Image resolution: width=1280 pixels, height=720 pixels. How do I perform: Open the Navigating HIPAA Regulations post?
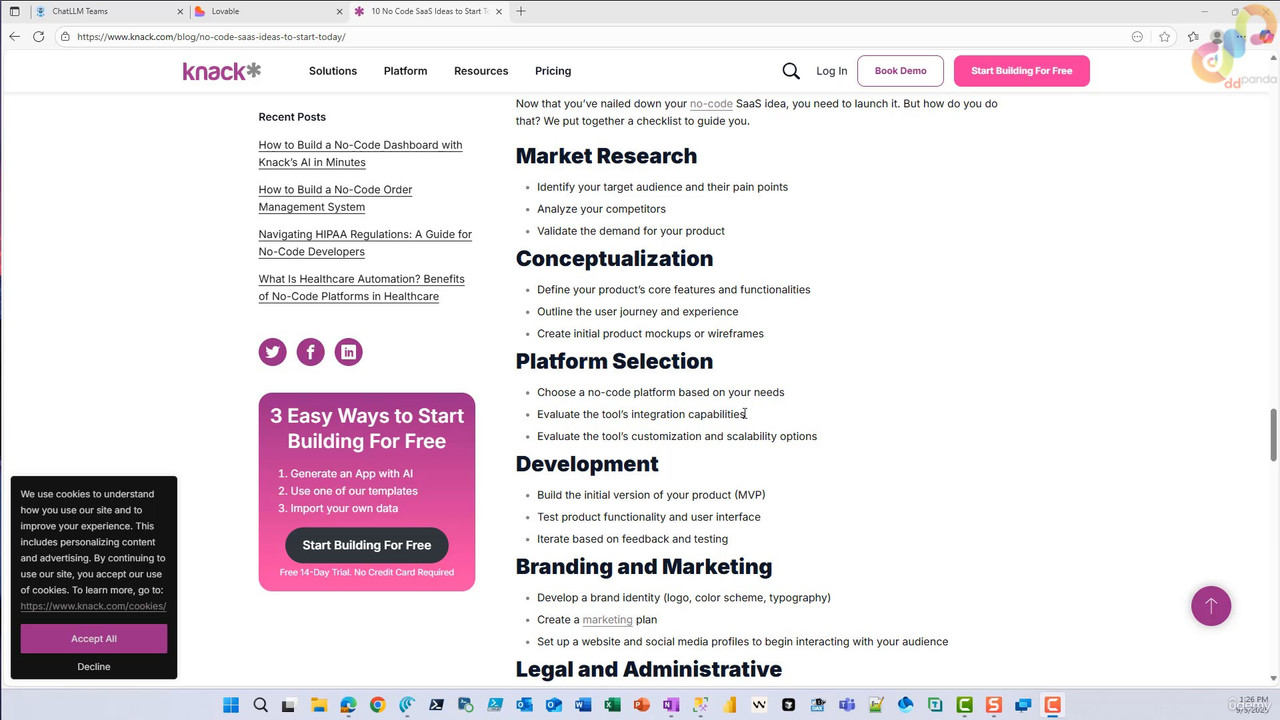coord(365,243)
